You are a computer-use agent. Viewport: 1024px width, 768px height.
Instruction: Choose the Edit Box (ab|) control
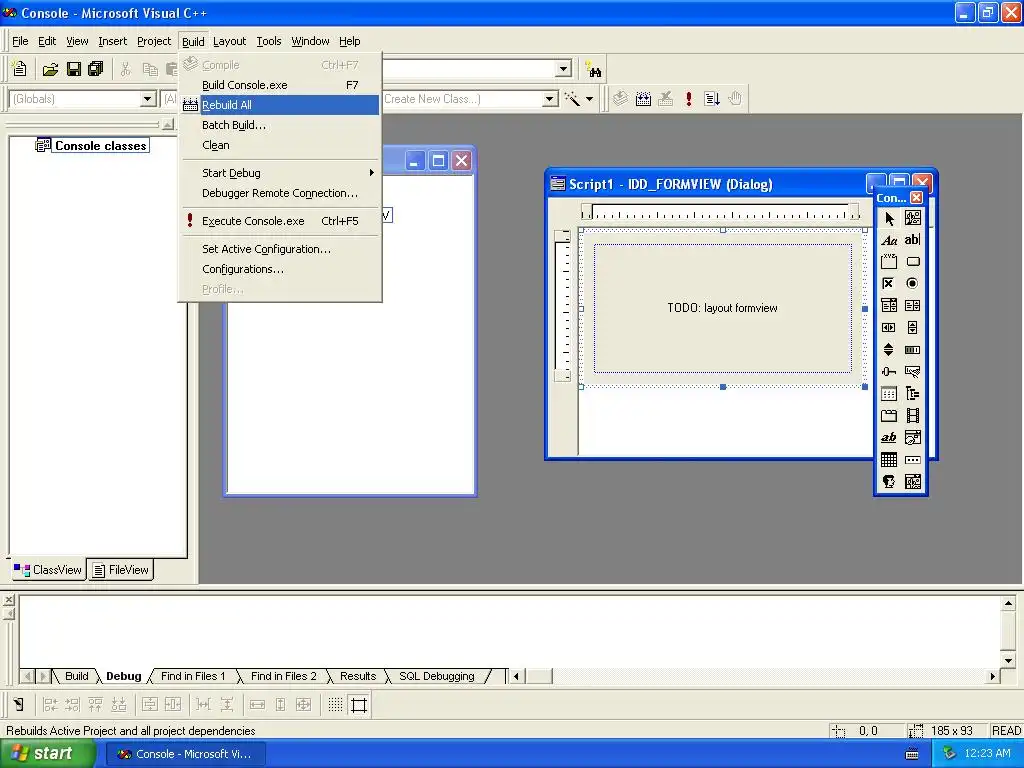[912, 240]
